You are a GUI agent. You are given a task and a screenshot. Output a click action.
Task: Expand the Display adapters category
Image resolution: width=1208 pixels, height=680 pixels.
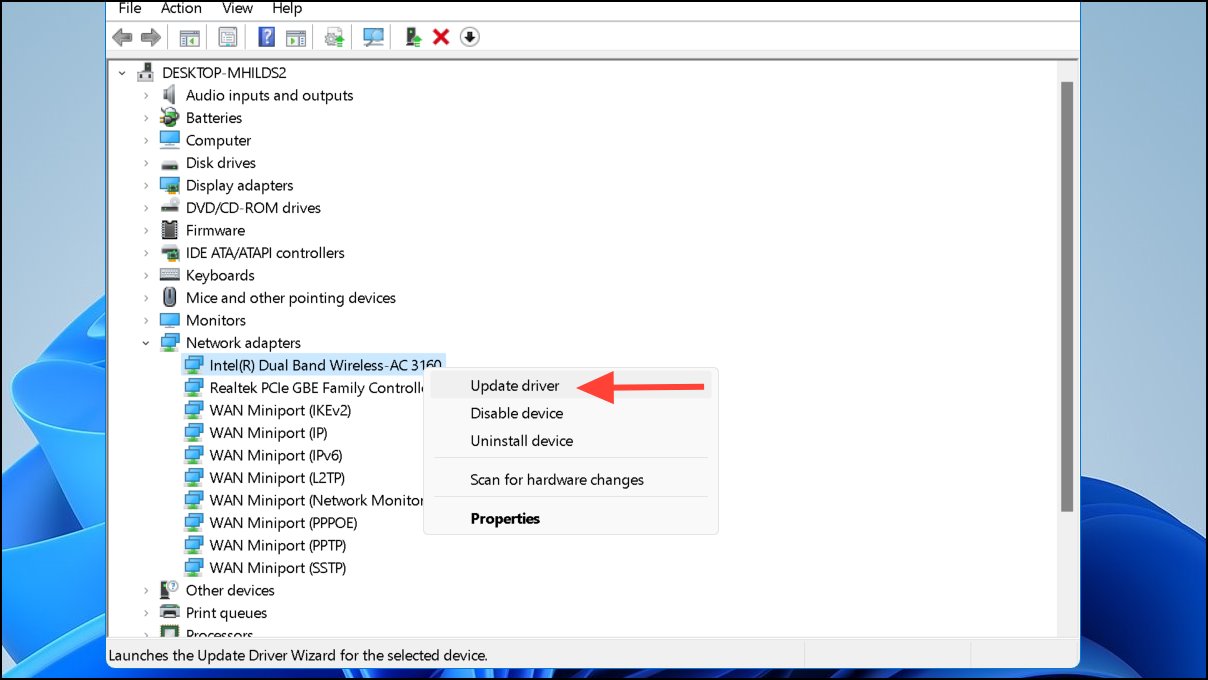tap(146, 185)
